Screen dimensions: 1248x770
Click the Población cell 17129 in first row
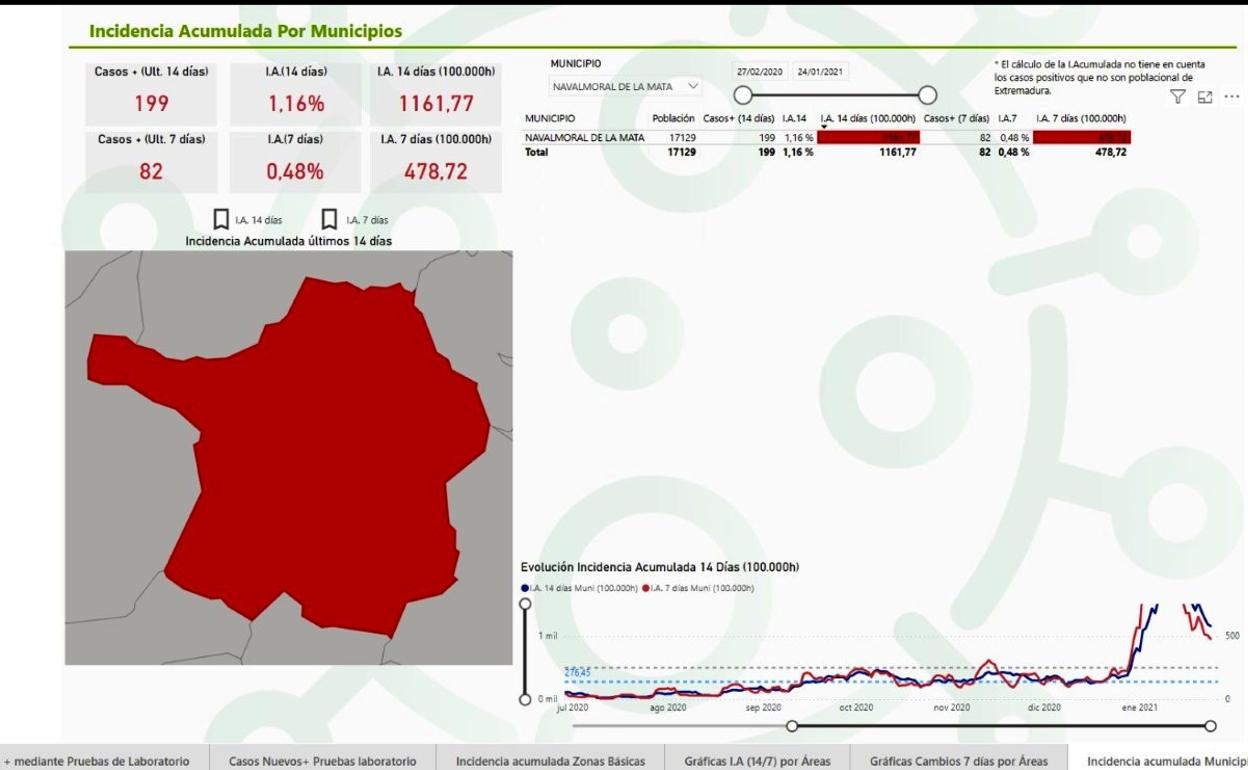point(682,137)
